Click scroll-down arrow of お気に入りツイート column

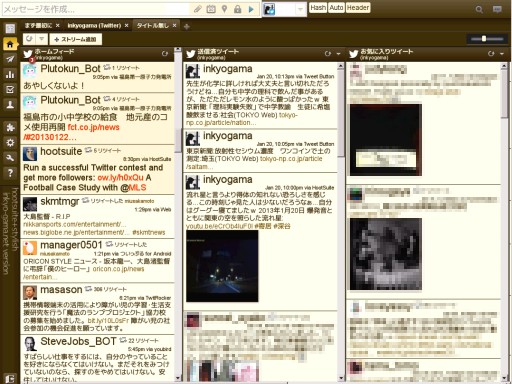point(504,378)
